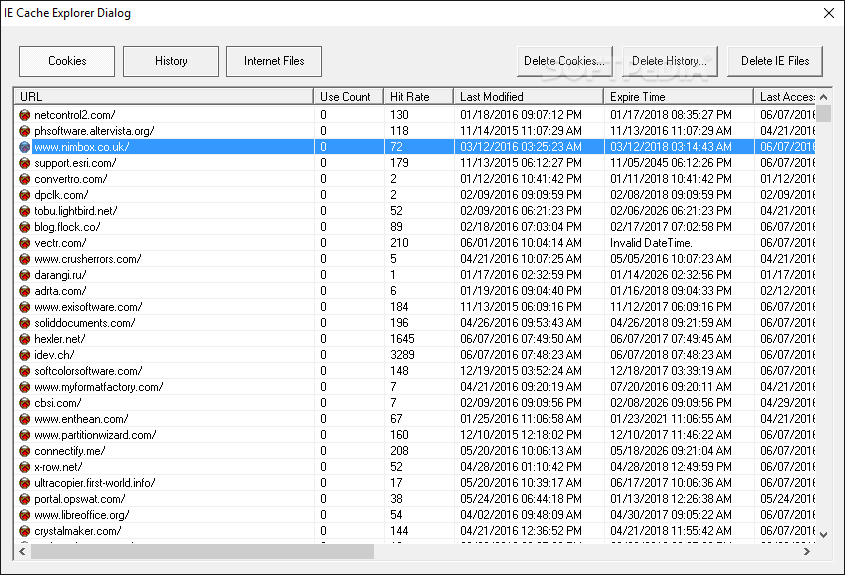
Task: Click the icon beside vectr.com/
Action: tap(24, 243)
